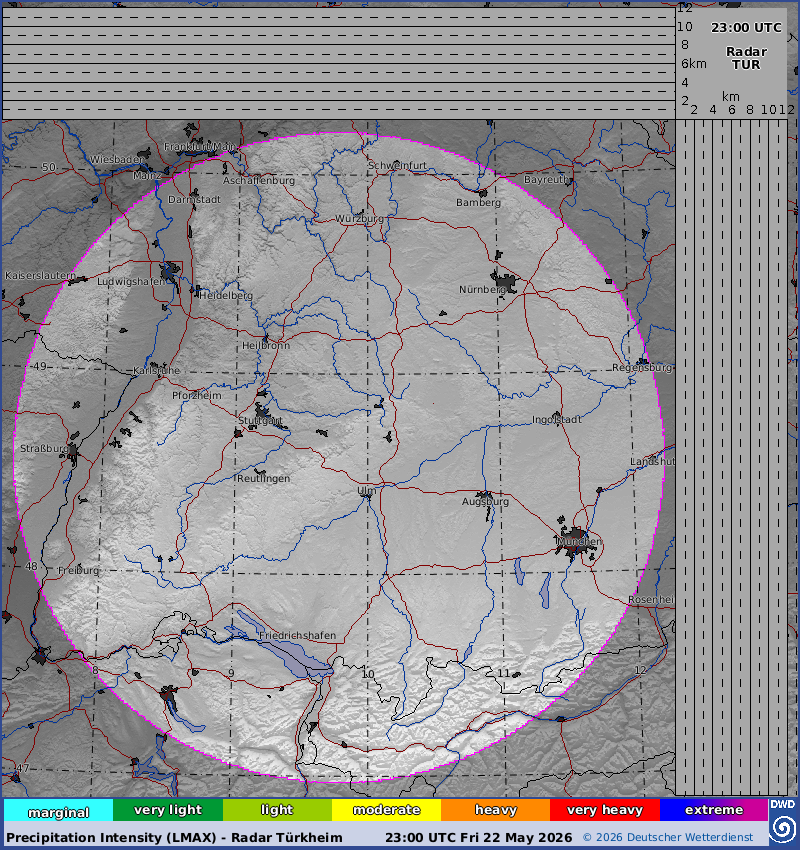This screenshot has width=800, height=850.
Task: Select the marginal cyan legend swatch
Action: (59, 810)
